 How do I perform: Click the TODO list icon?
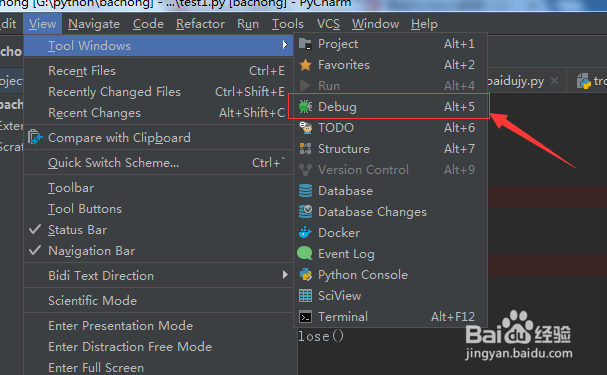(x=305, y=128)
